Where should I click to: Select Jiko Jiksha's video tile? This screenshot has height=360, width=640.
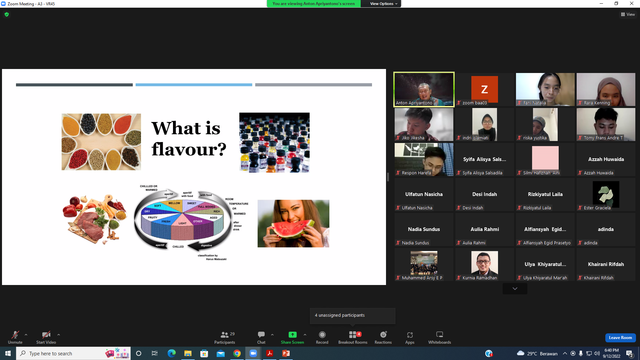424,124
